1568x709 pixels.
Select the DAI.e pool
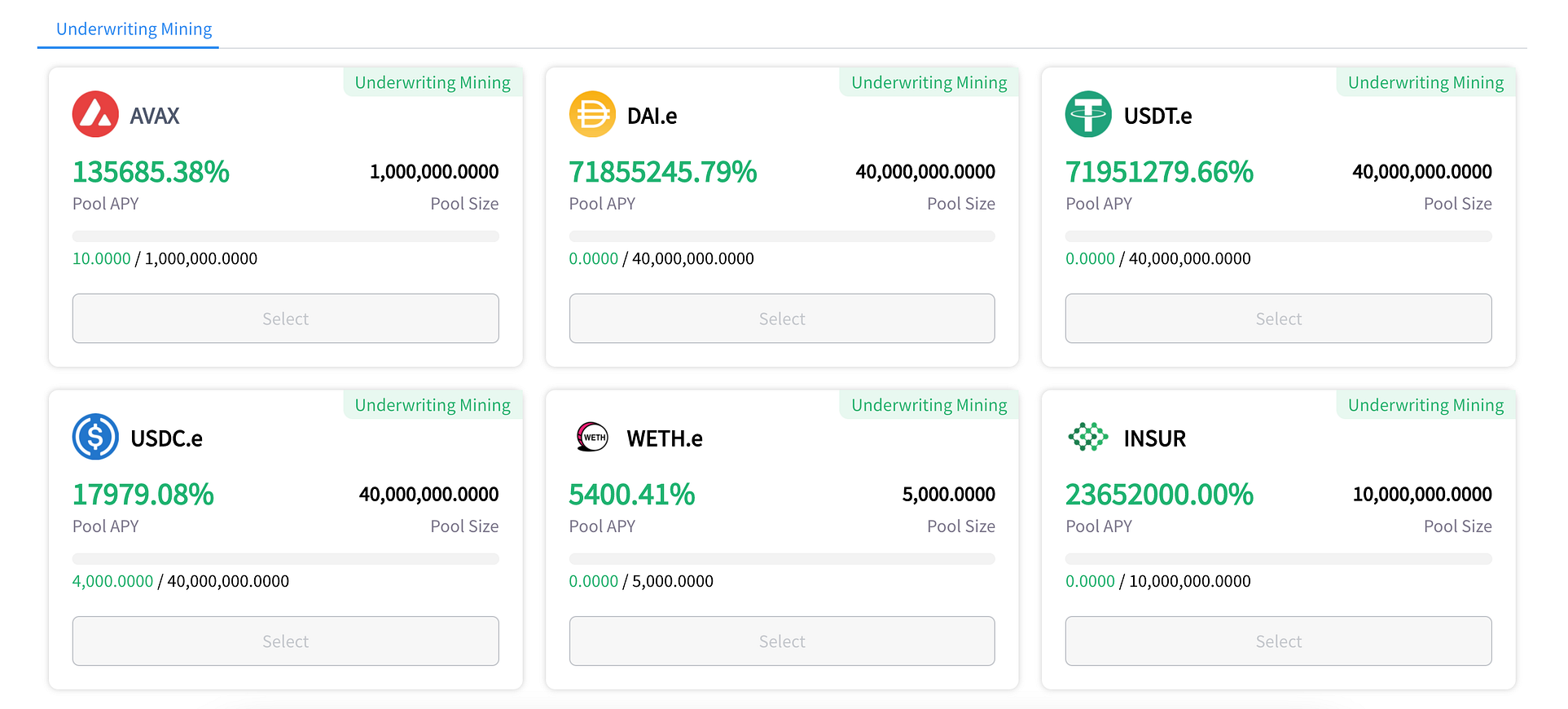tap(782, 319)
